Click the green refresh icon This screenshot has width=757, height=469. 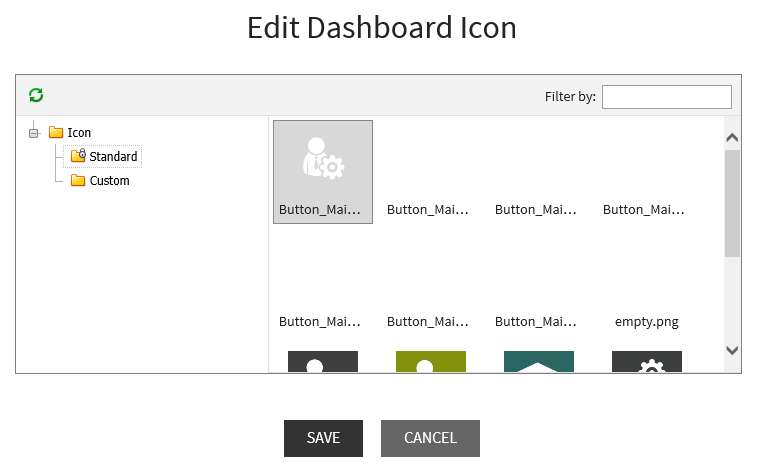36,95
